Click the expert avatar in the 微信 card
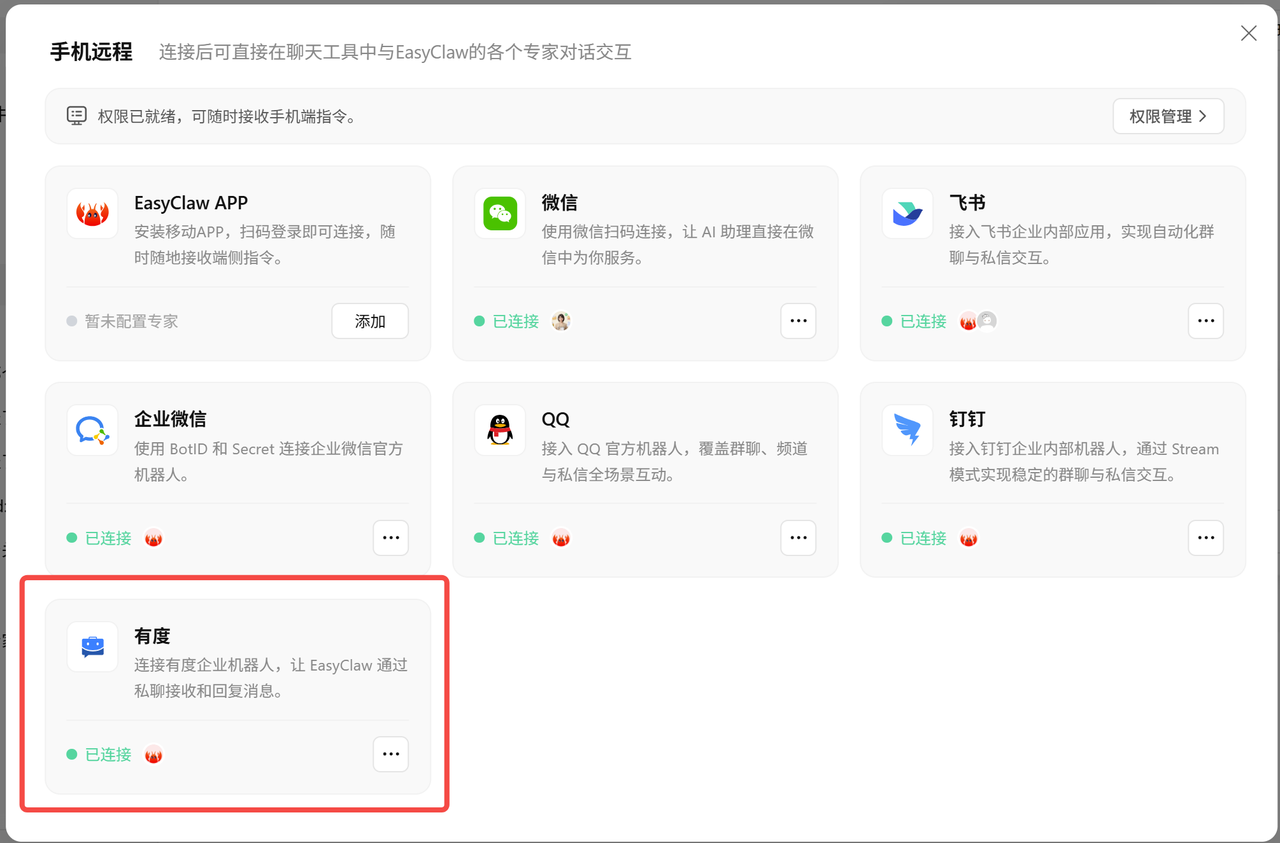The width and height of the screenshot is (1280, 843). [x=561, y=321]
